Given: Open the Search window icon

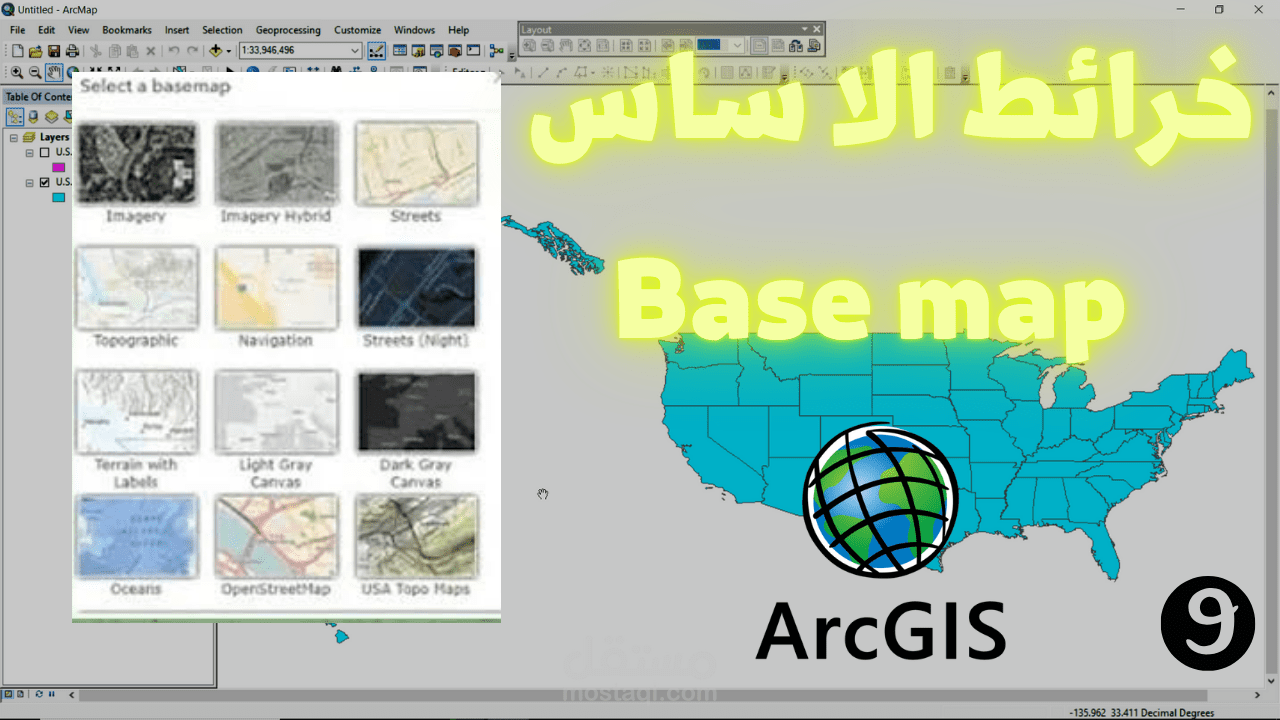Looking at the screenshot, I should (437, 51).
